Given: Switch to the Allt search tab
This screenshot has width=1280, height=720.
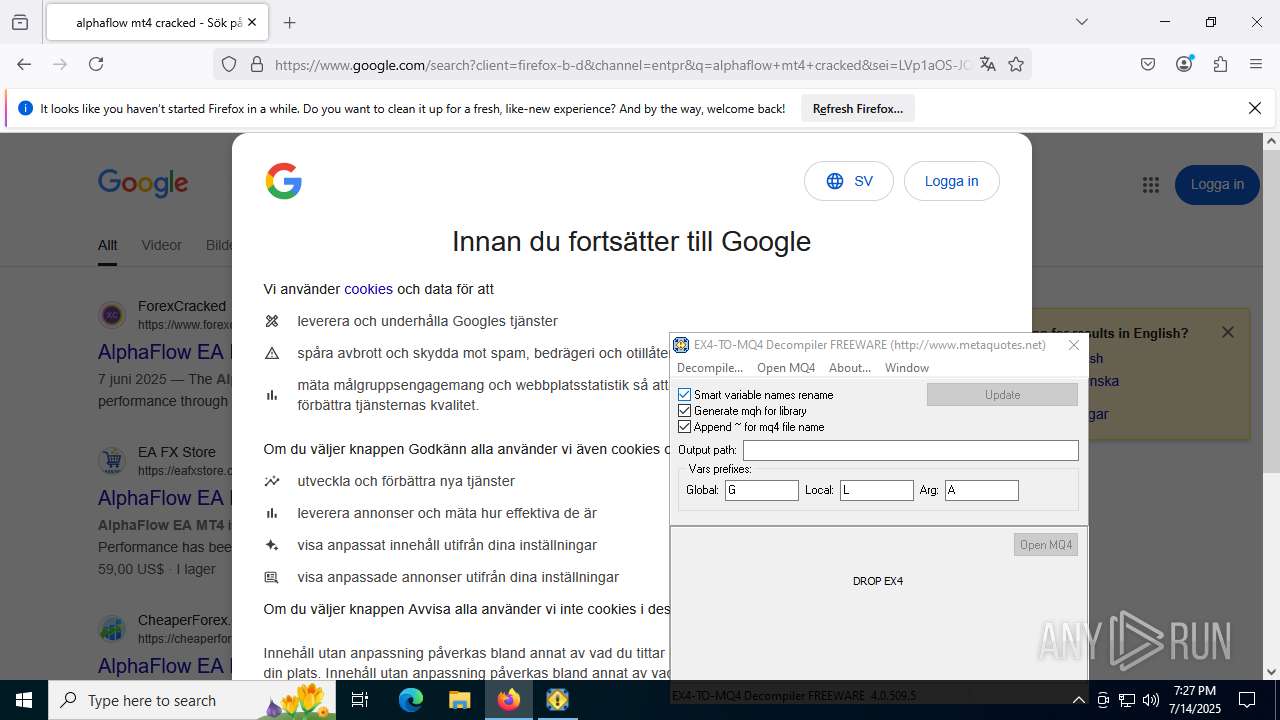Looking at the screenshot, I should (107, 245).
